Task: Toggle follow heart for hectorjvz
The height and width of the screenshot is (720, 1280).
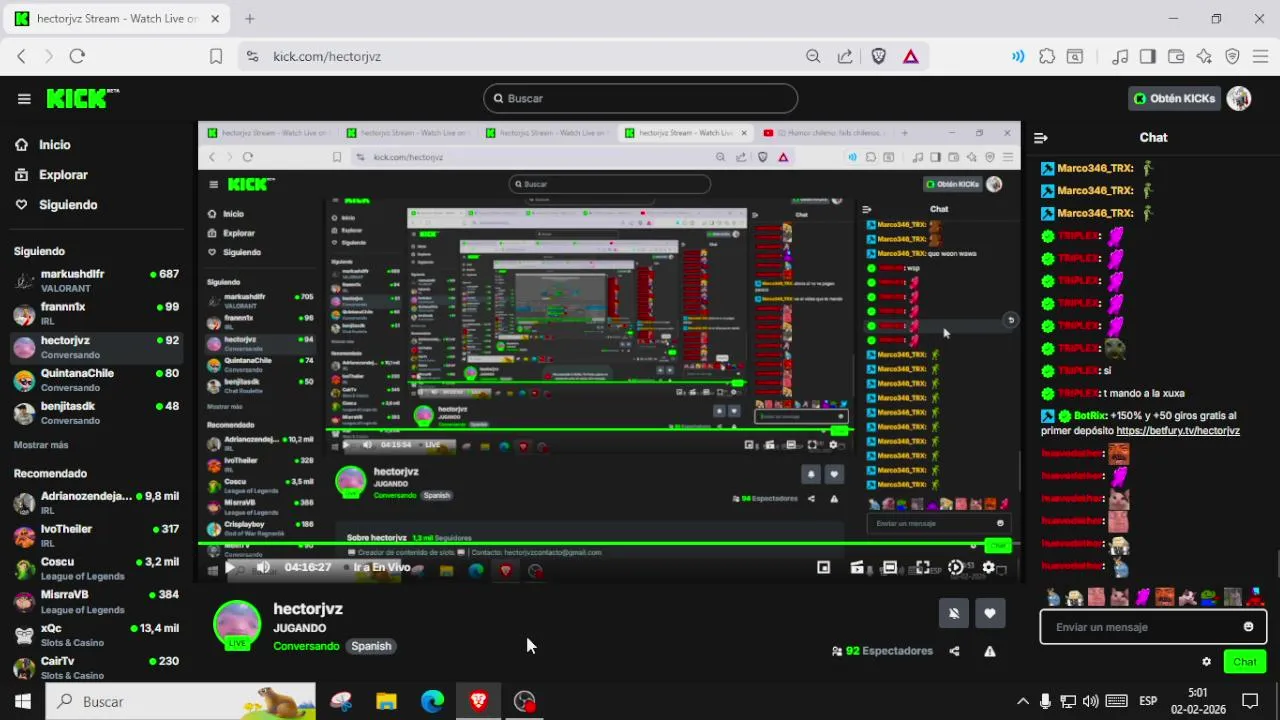Action: pos(990,613)
